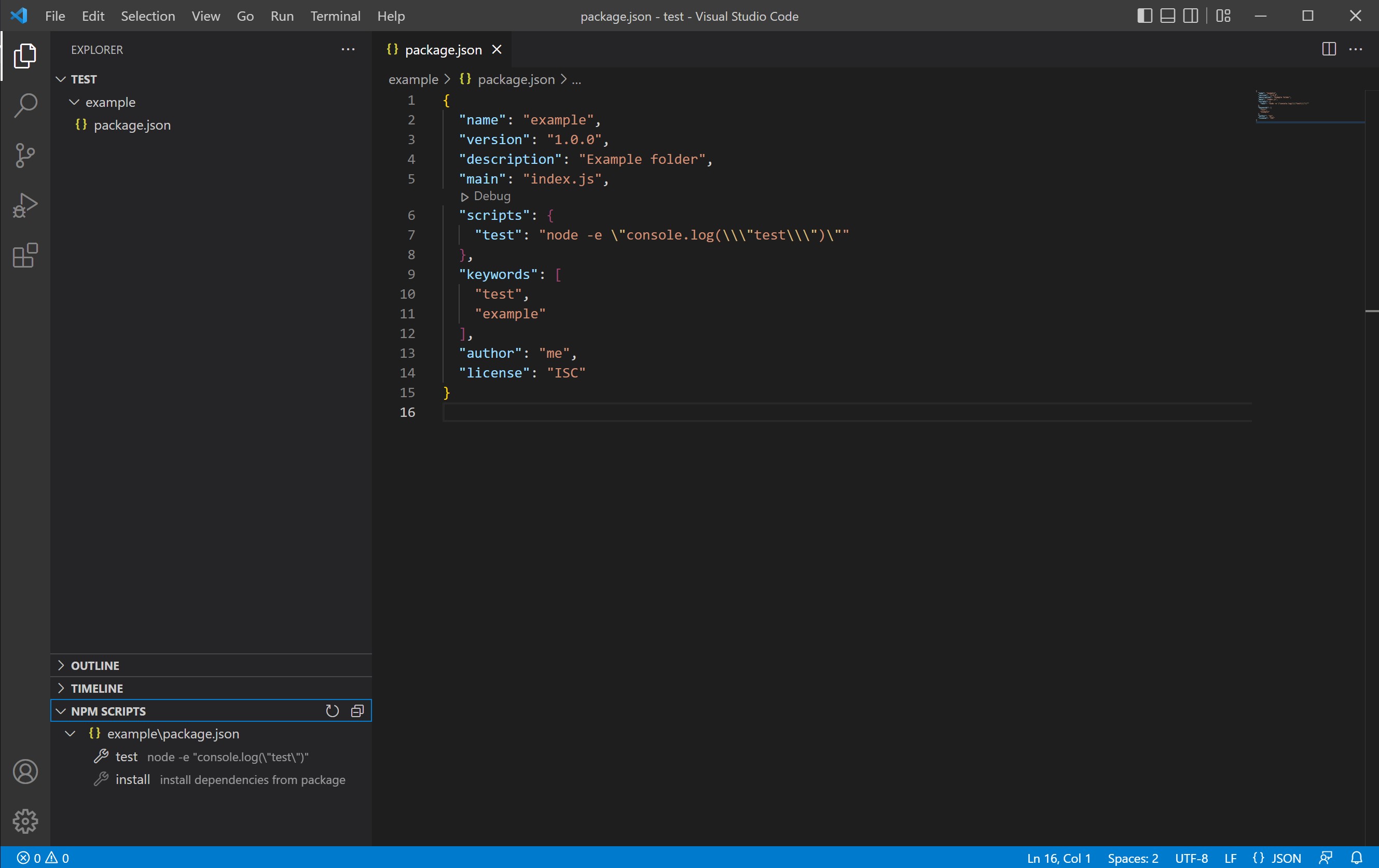Image resolution: width=1379 pixels, height=868 pixels.
Task: Refresh the NPM Scripts view
Action: pos(332,711)
